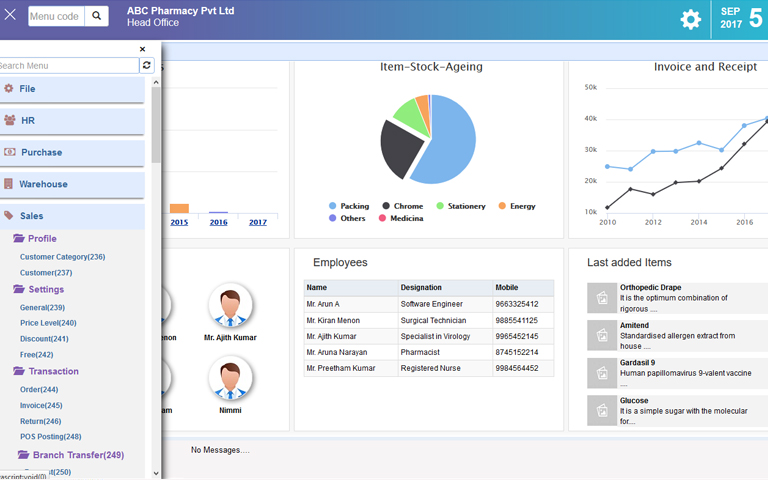
Task: Open Return(246) transaction entry
Action: click(x=41, y=421)
